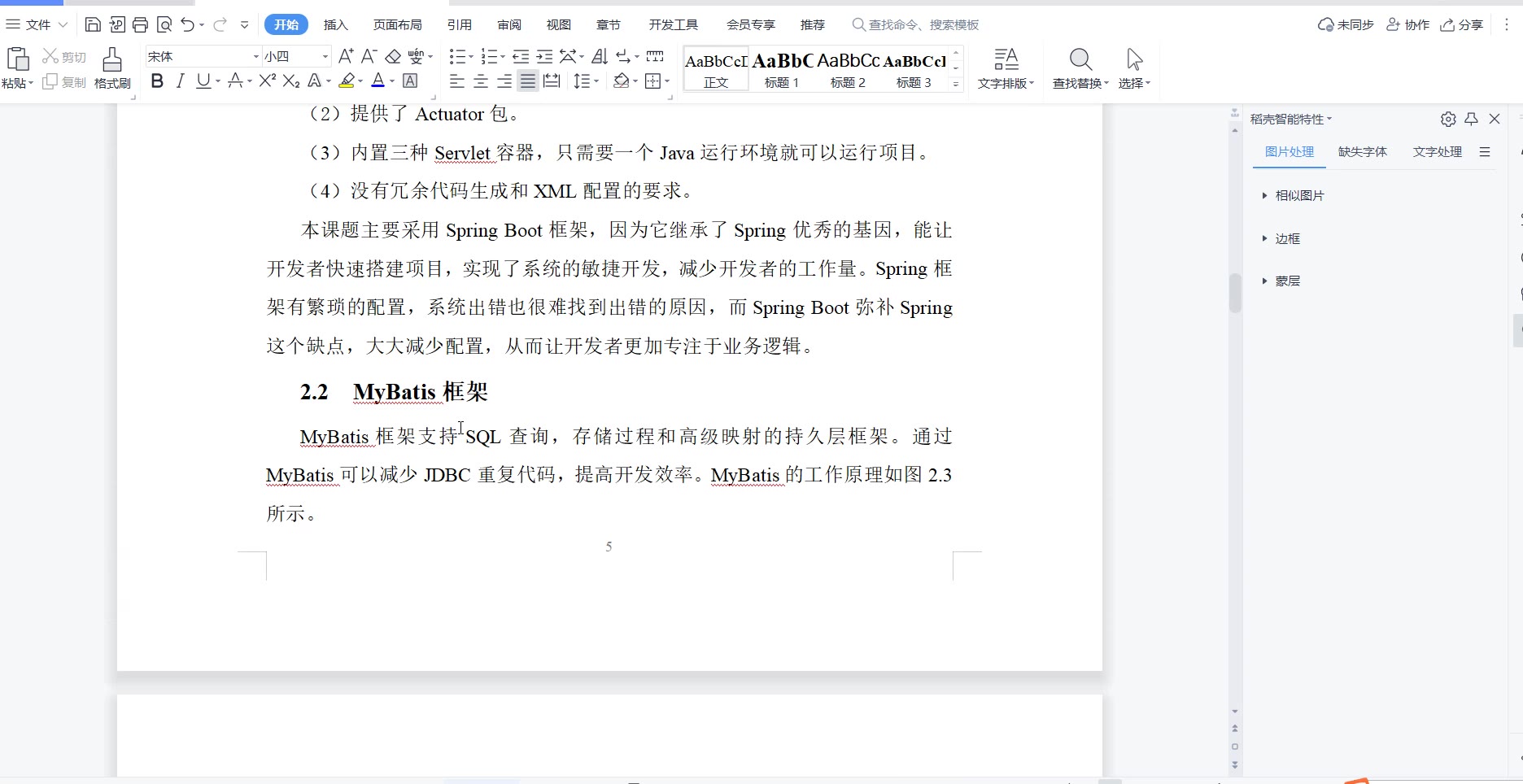Set Align Left paragraph alignment
Screen dimensions: 1523x784
(x=457, y=81)
